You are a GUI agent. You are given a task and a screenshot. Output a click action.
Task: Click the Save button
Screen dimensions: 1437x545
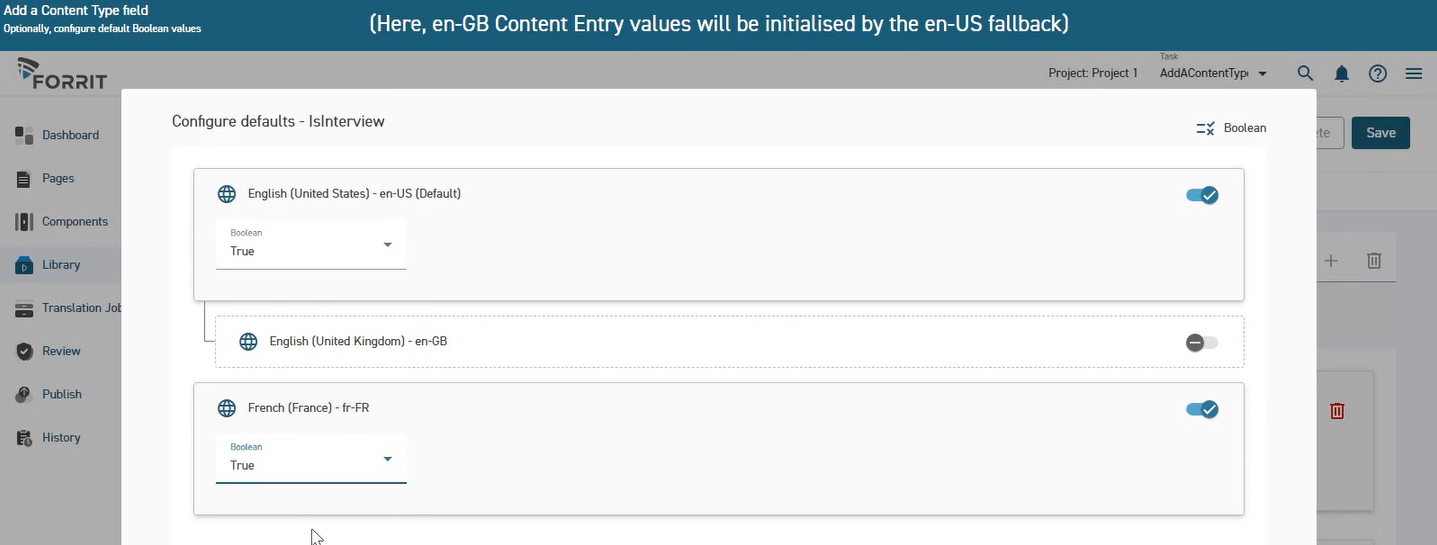pyautogui.click(x=1380, y=133)
